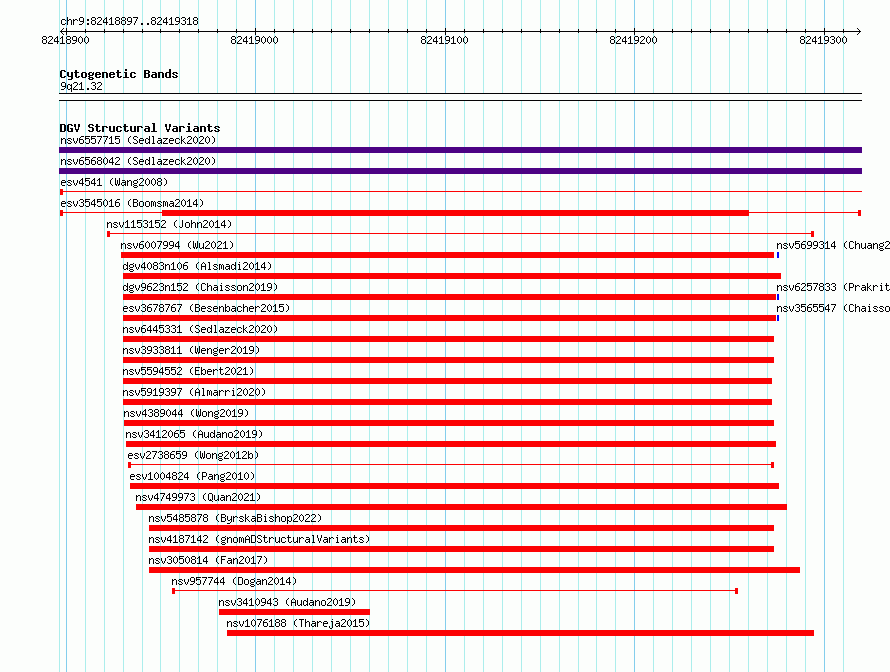Open variant nsv6257833 (Prakrit) label

(x=833, y=287)
